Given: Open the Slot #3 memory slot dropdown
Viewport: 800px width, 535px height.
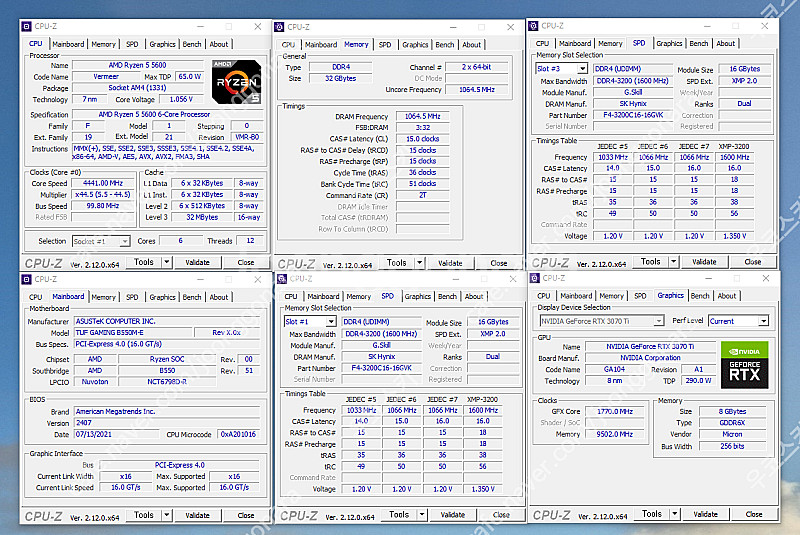Looking at the screenshot, I should [x=562, y=68].
